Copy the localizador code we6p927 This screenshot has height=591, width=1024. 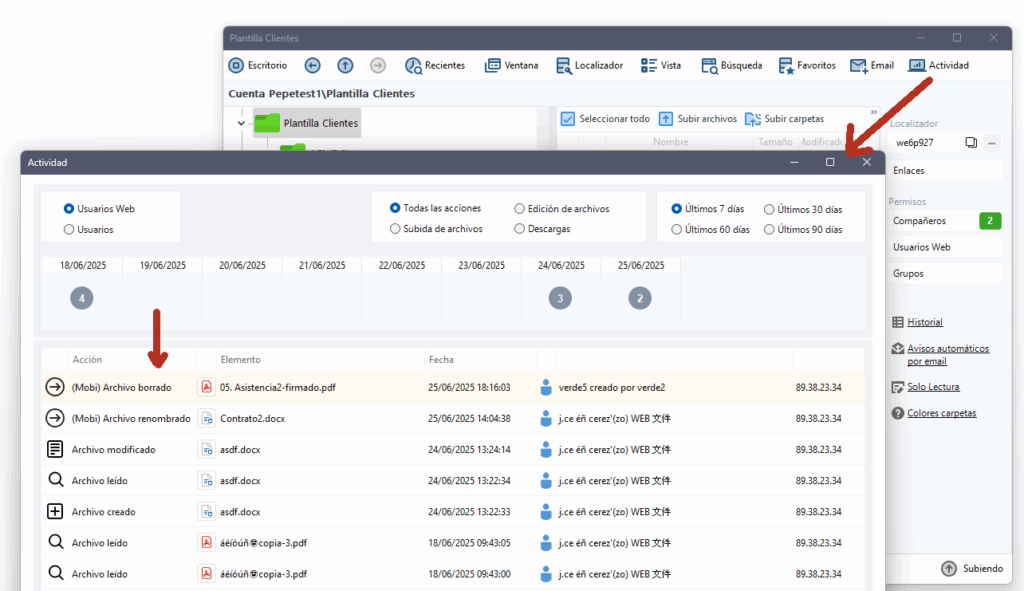(x=971, y=142)
